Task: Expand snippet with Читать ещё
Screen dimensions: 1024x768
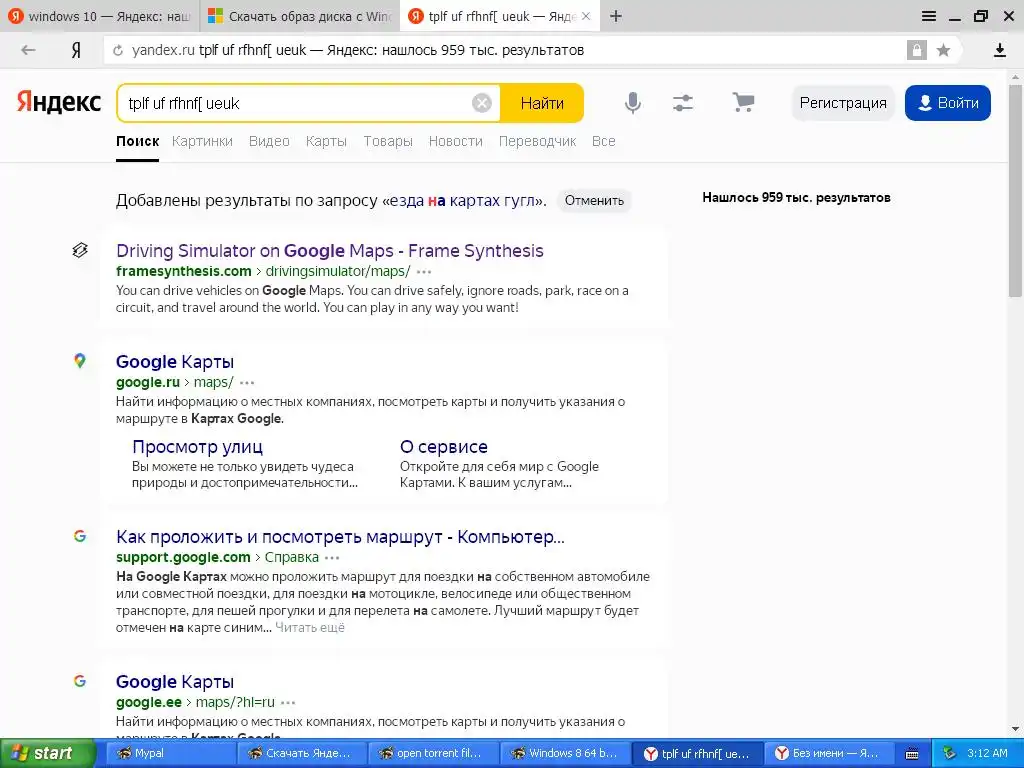Action: tap(310, 628)
